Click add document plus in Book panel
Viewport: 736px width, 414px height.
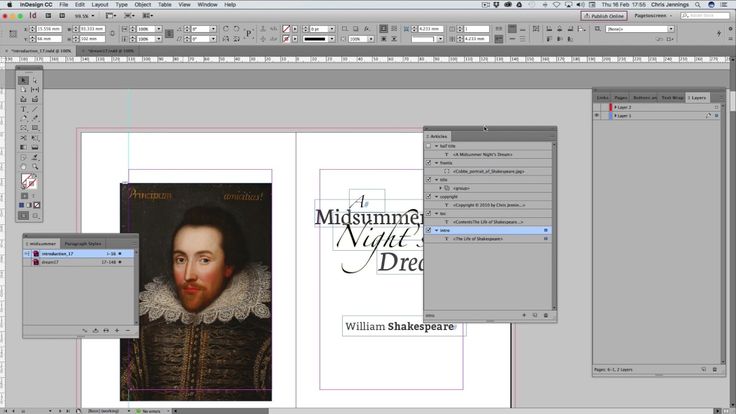click(x=117, y=330)
